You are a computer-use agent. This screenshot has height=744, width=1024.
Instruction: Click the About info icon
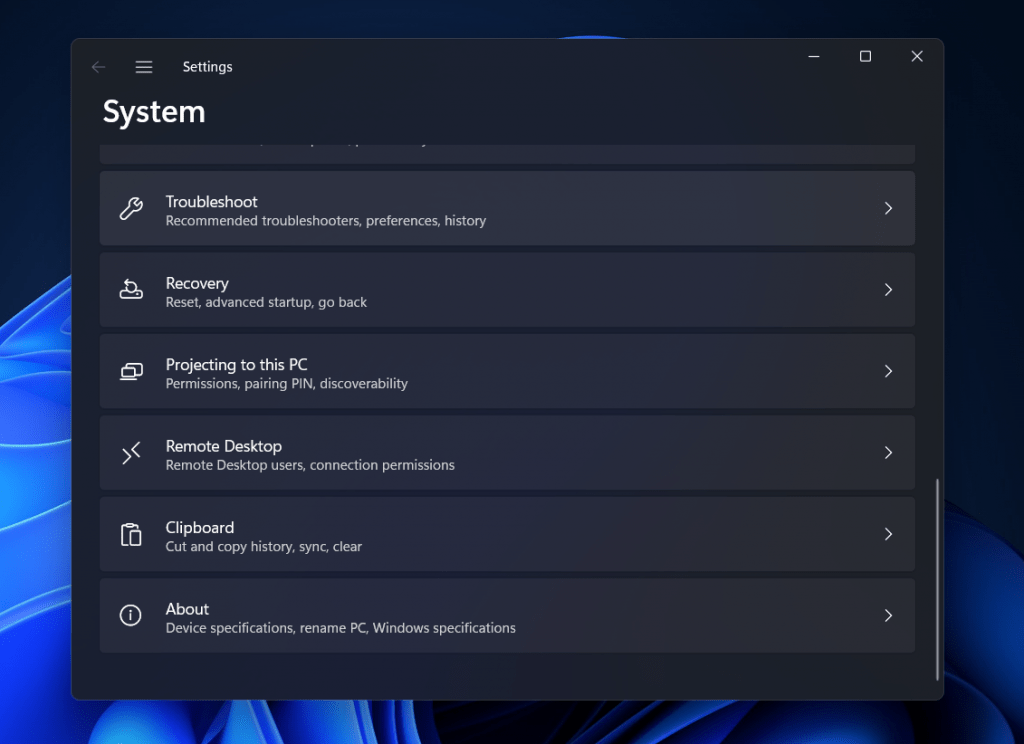(x=131, y=616)
